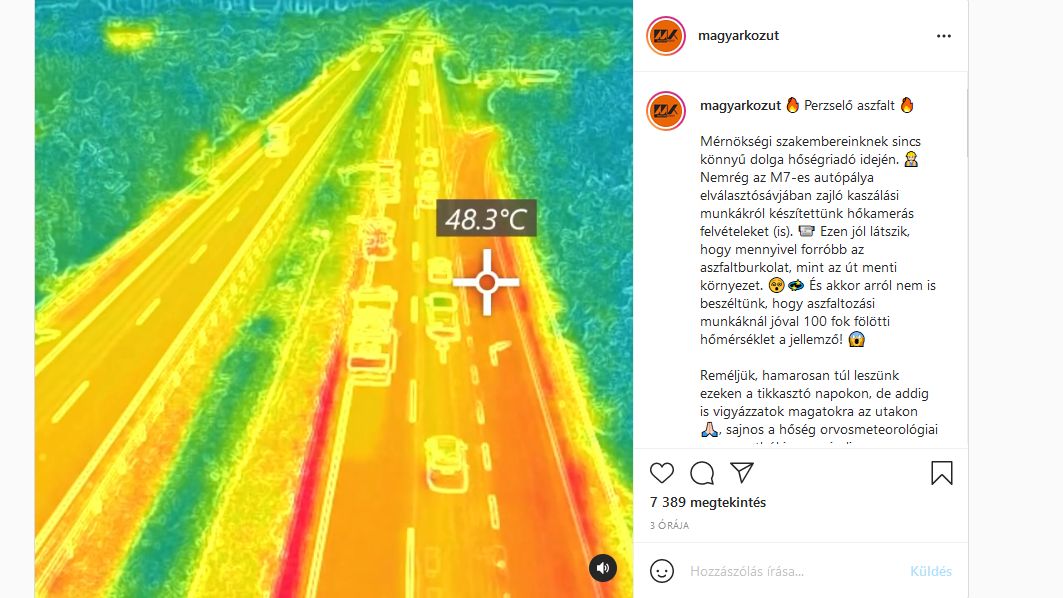Open emoji picker smiley icon

point(662,571)
